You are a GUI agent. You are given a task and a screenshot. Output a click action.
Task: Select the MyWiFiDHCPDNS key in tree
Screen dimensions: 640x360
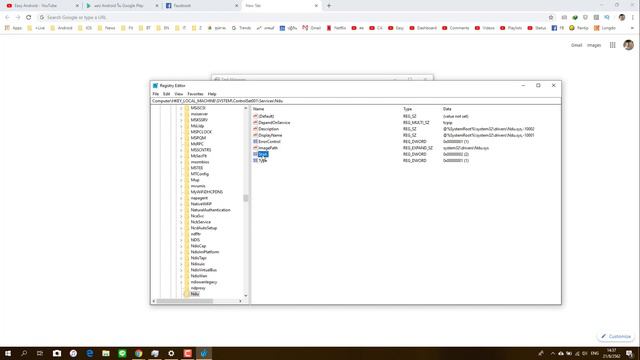[x=207, y=192]
